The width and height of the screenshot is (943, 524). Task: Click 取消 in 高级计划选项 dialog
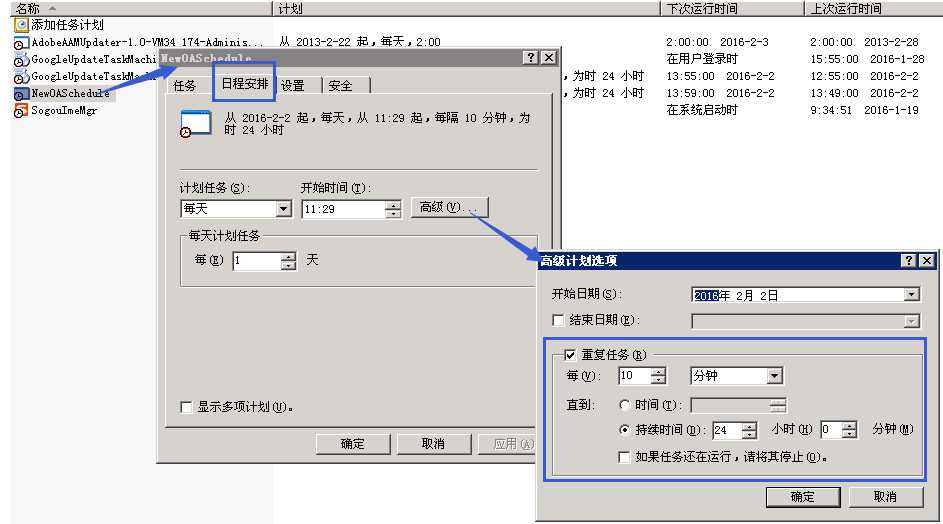(885, 497)
